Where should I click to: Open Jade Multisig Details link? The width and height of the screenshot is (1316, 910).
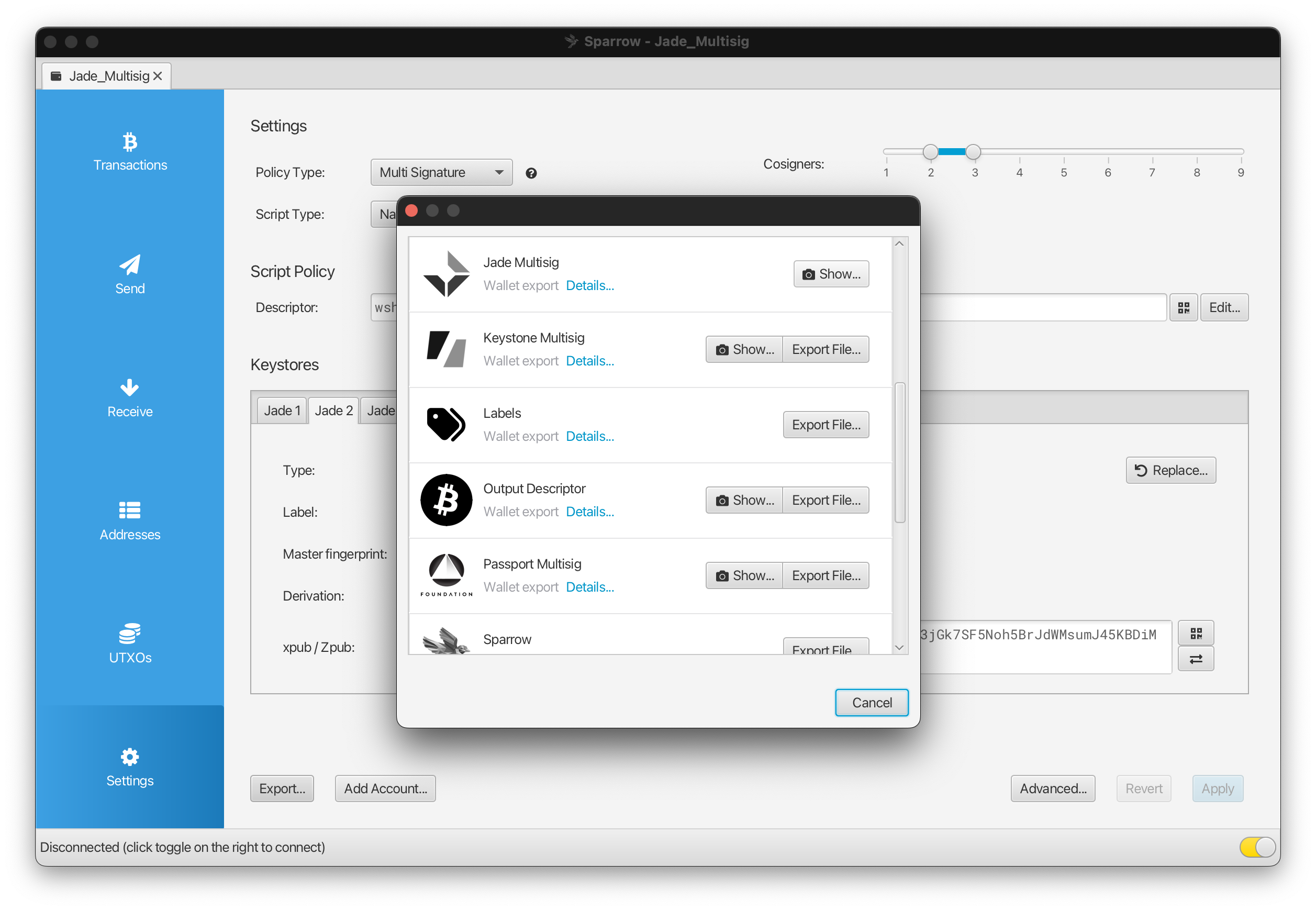(x=590, y=286)
